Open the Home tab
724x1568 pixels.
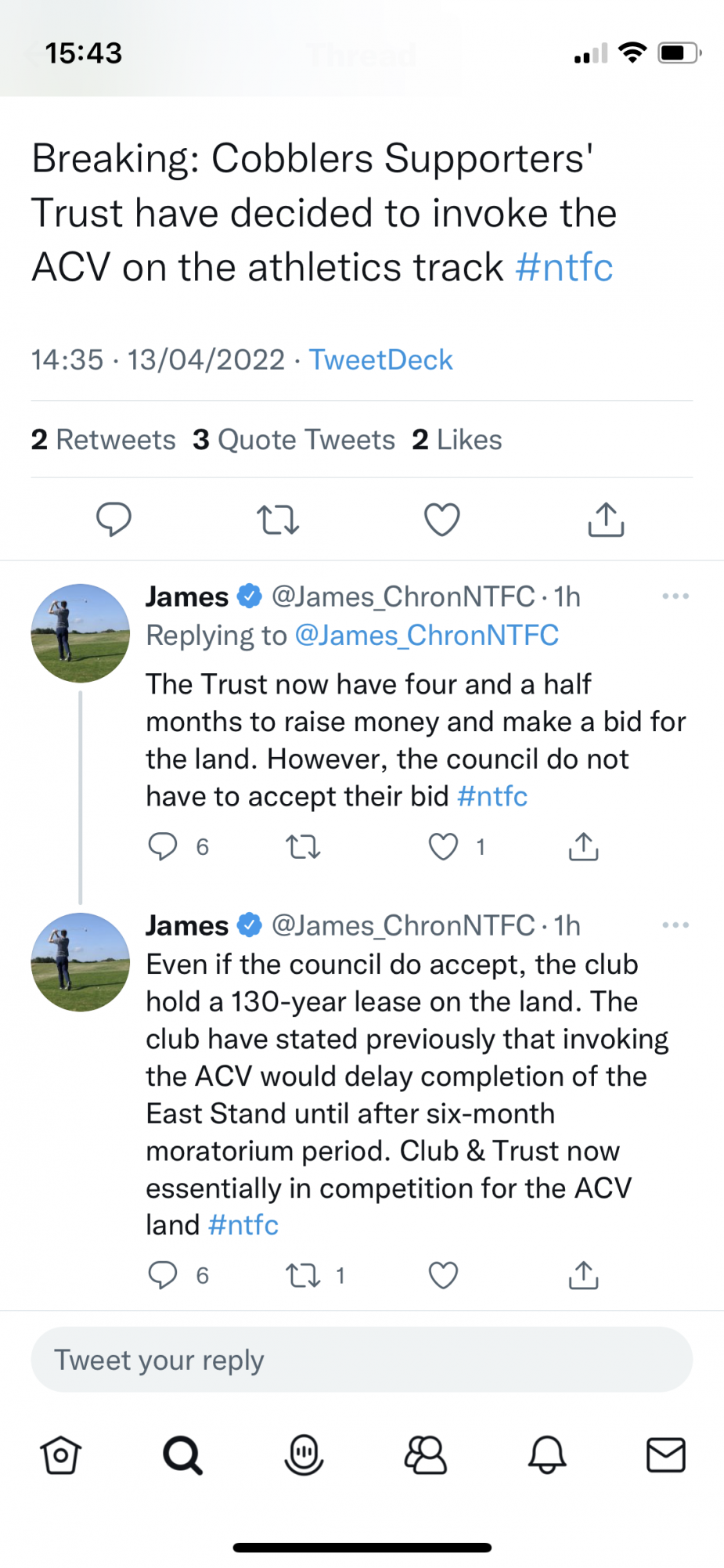[x=60, y=1455]
